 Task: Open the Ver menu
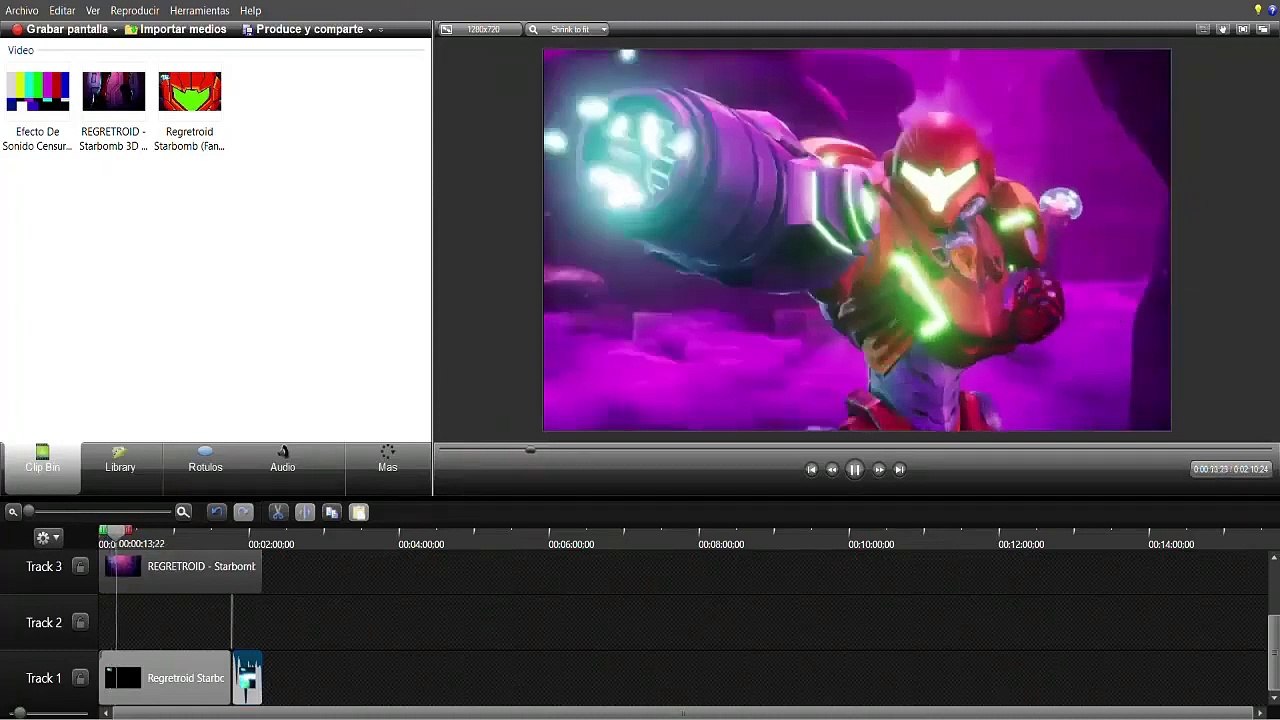(x=93, y=11)
